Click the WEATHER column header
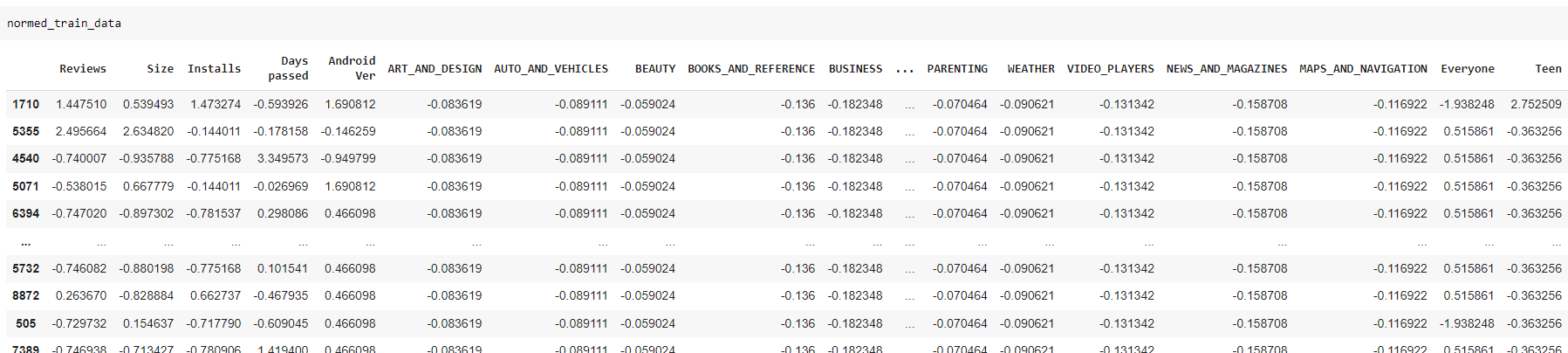This screenshot has height=353, width=1568. [x=1030, y=69]
